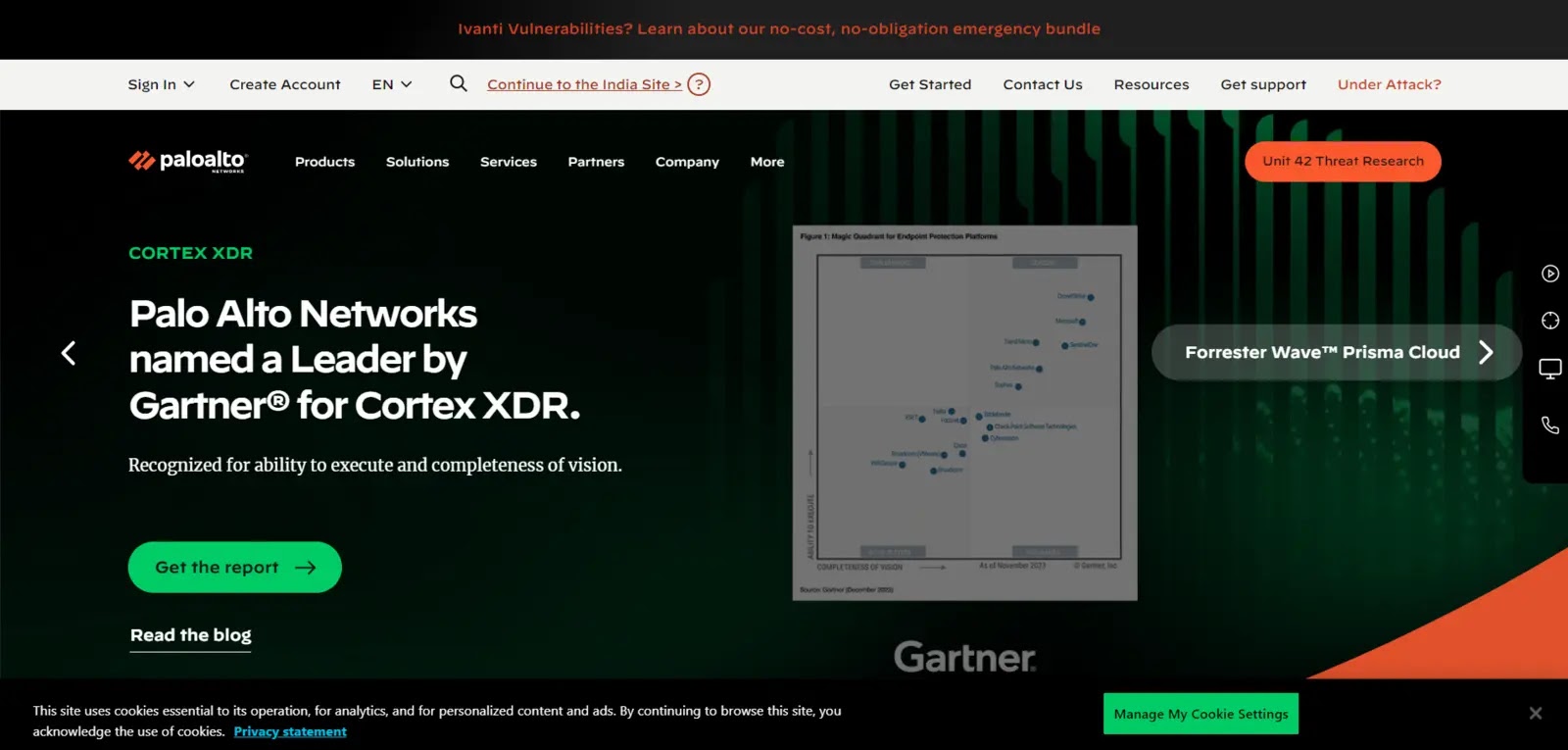The width and height of the screenshot is (1568, 750).
Task: Click the phone contact sidebar icon
Action: pyautogui.click(x=1549, y=425)
